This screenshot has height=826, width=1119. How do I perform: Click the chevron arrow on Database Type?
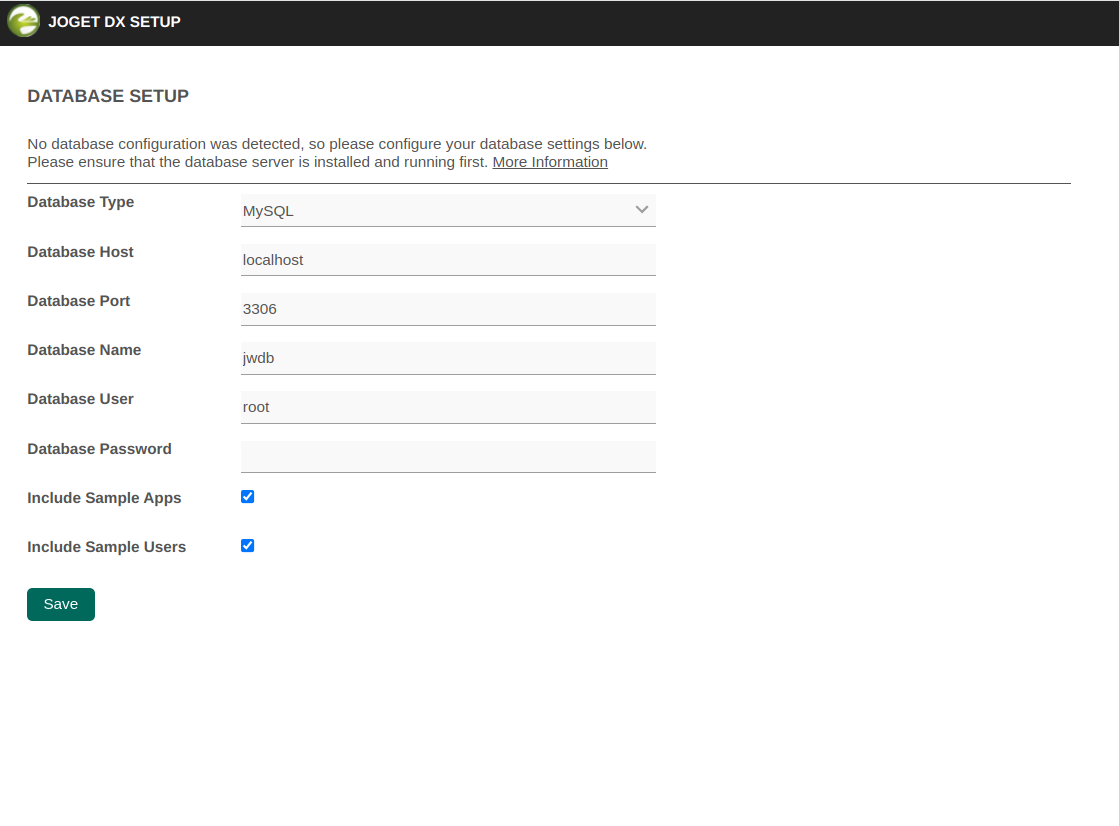point(642,210)
